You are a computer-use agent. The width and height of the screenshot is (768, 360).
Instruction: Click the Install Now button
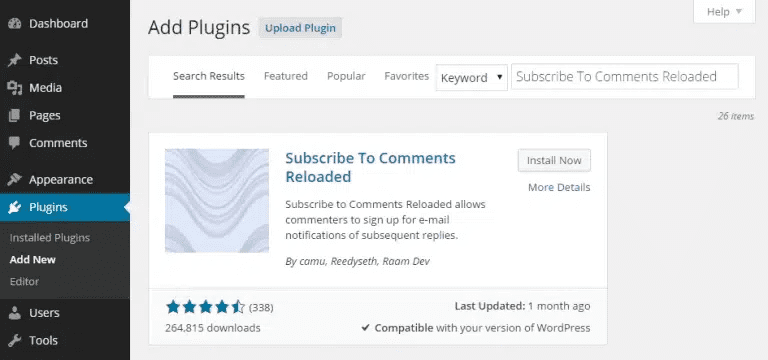click(x=554, y=160)
